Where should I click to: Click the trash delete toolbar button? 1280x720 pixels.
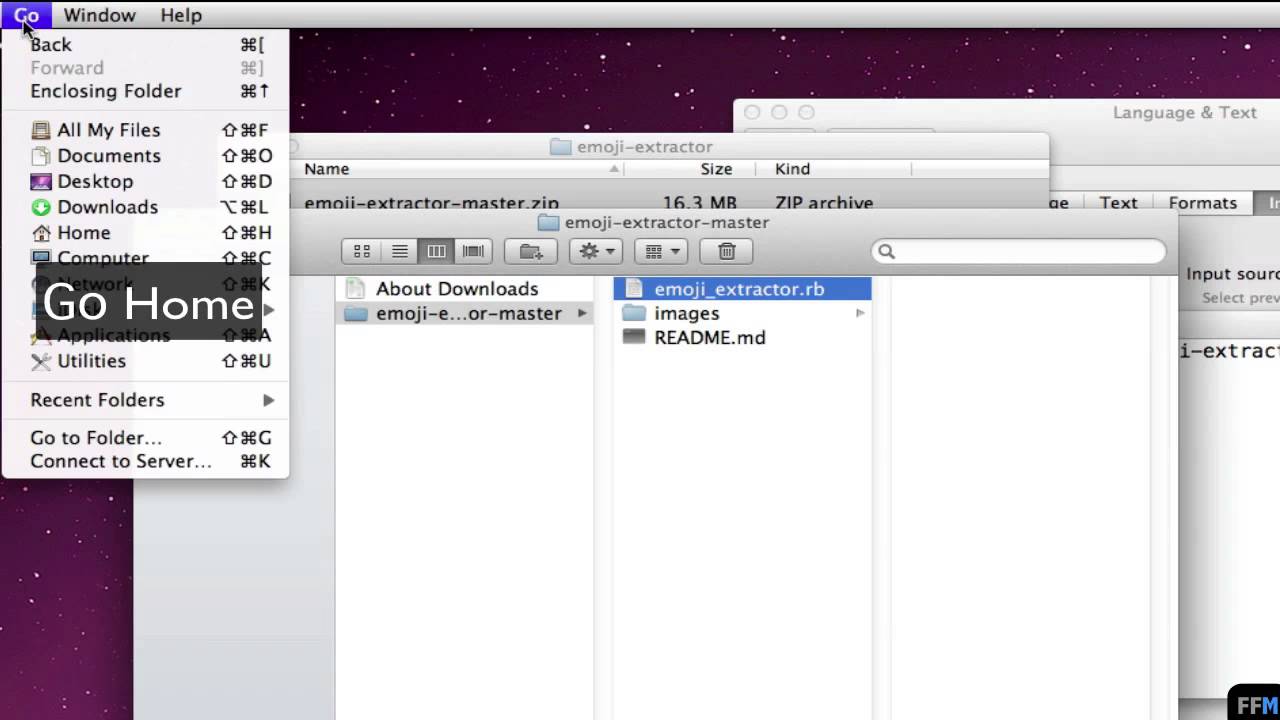click(727, 251)
